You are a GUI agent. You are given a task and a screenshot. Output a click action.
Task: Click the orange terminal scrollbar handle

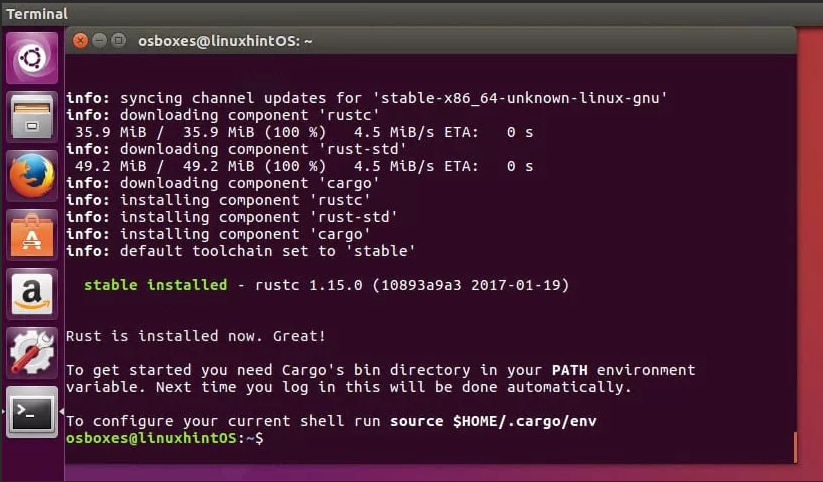(795, 447)
